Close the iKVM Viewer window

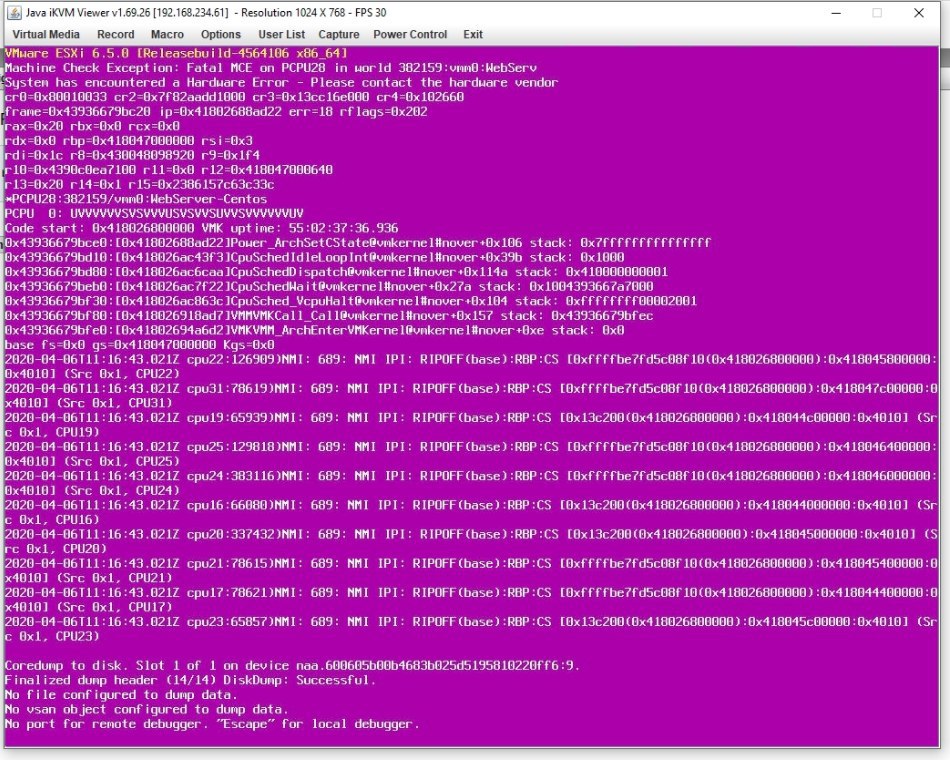click(918, 13)
